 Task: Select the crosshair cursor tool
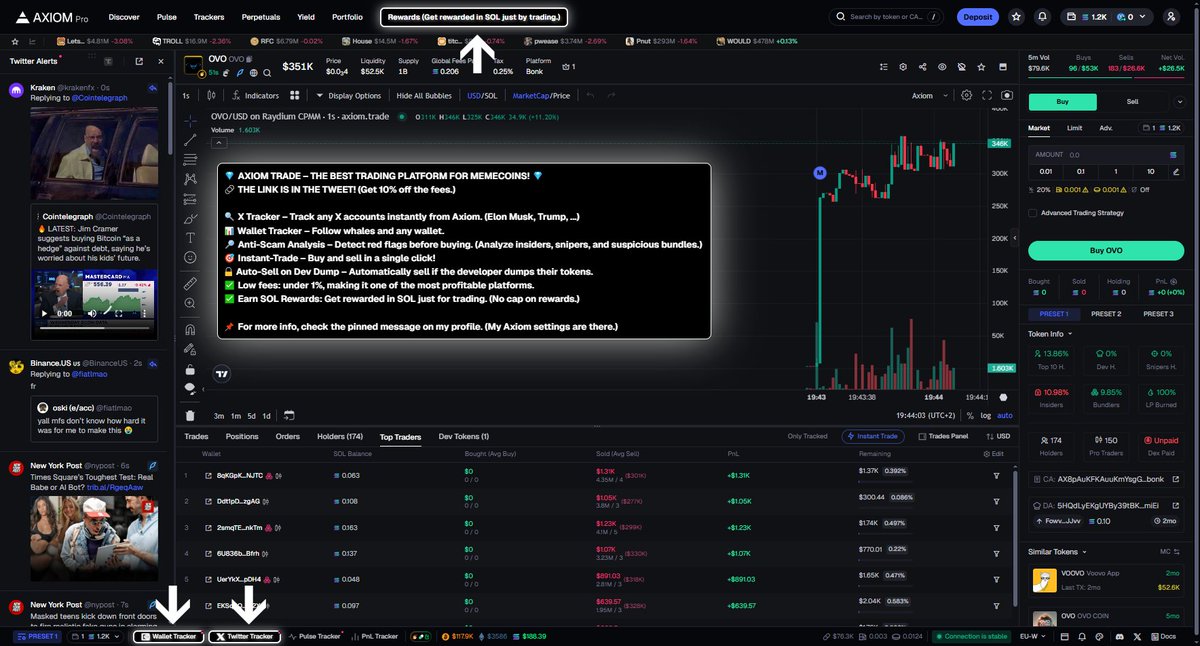(x=190, y=121)
